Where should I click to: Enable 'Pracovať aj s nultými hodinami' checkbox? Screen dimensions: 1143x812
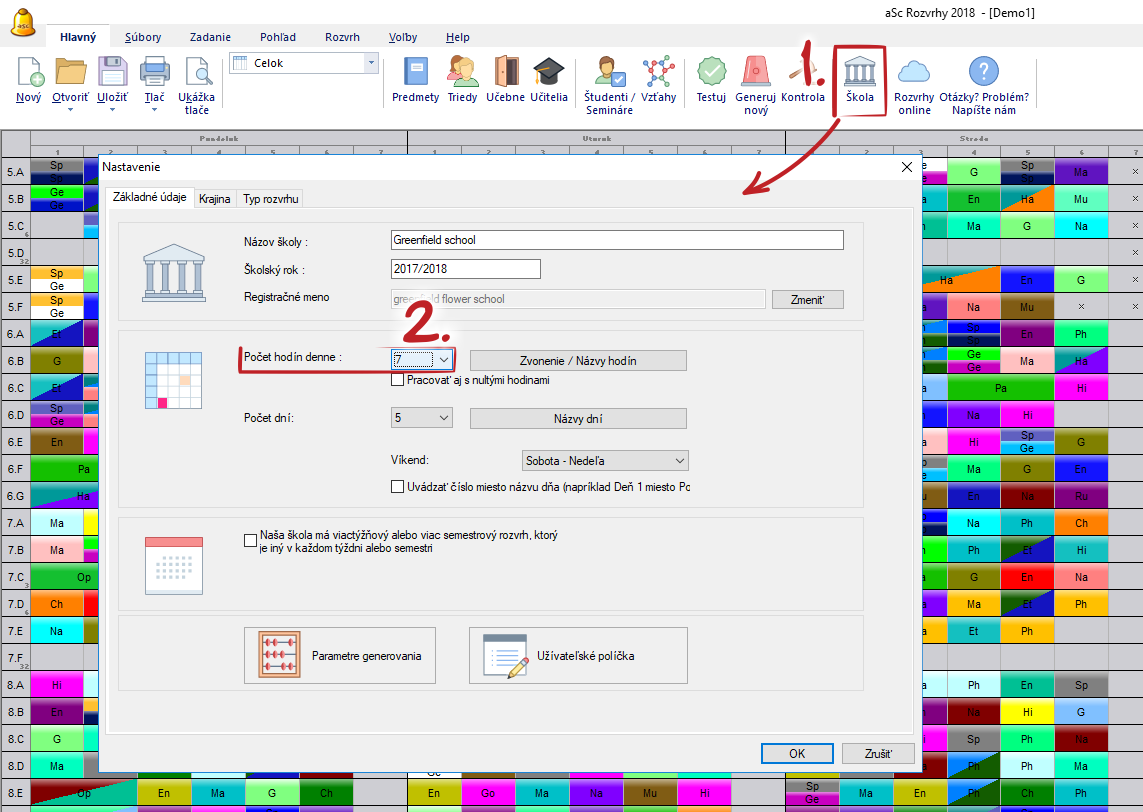pyautogui.click(x=398, y=380)
